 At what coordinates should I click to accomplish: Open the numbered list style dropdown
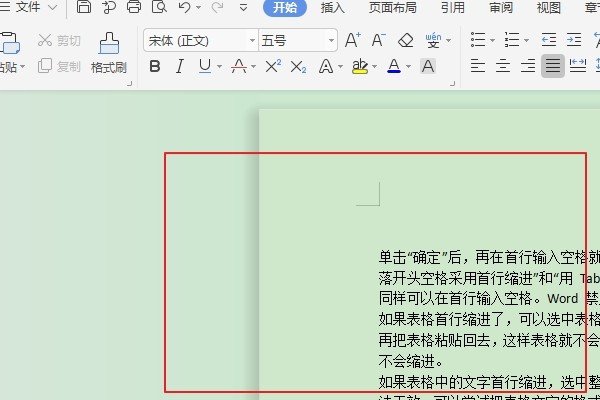pos(526,40)
